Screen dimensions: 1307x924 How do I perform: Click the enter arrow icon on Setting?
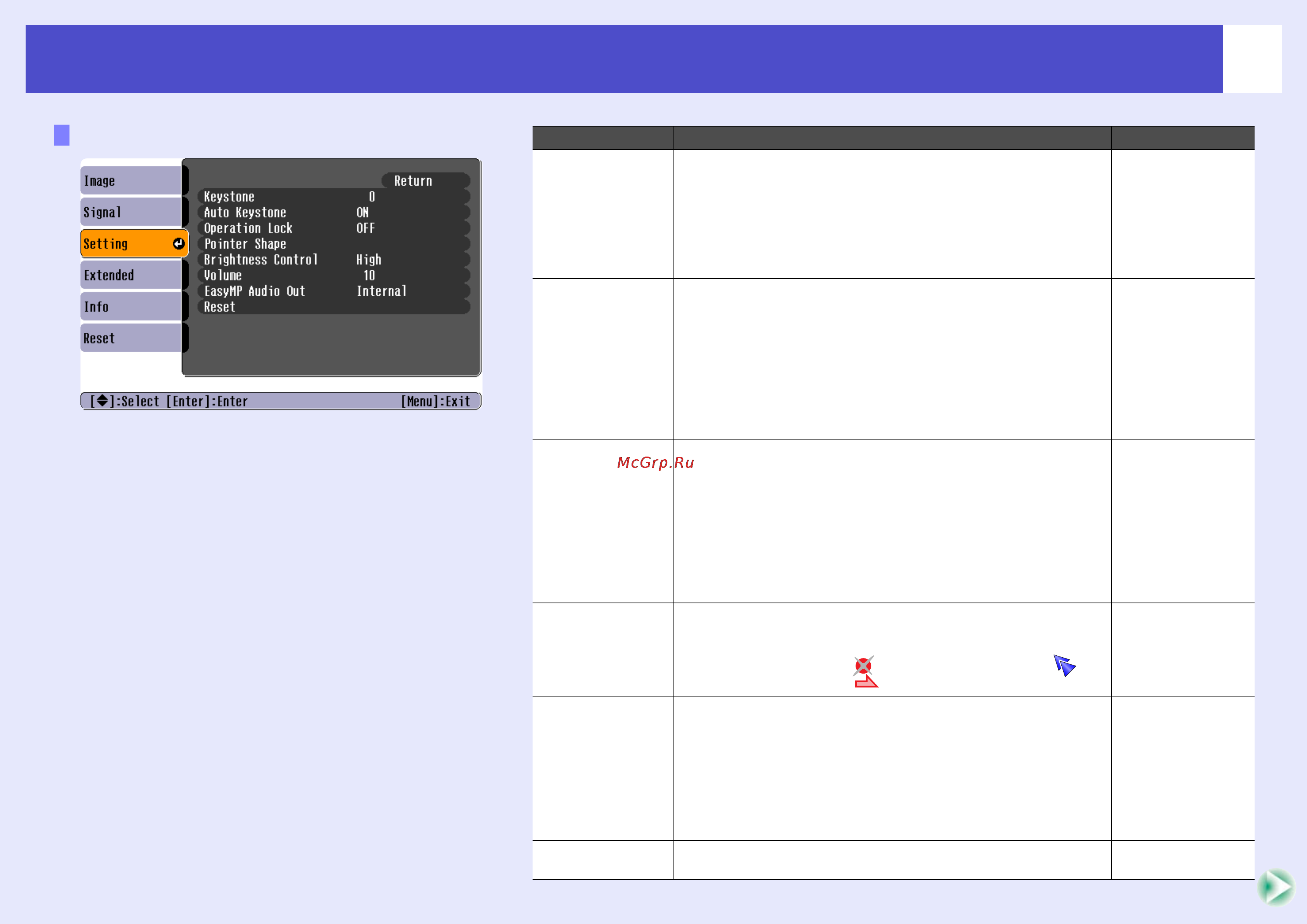[x=179, y=244]
